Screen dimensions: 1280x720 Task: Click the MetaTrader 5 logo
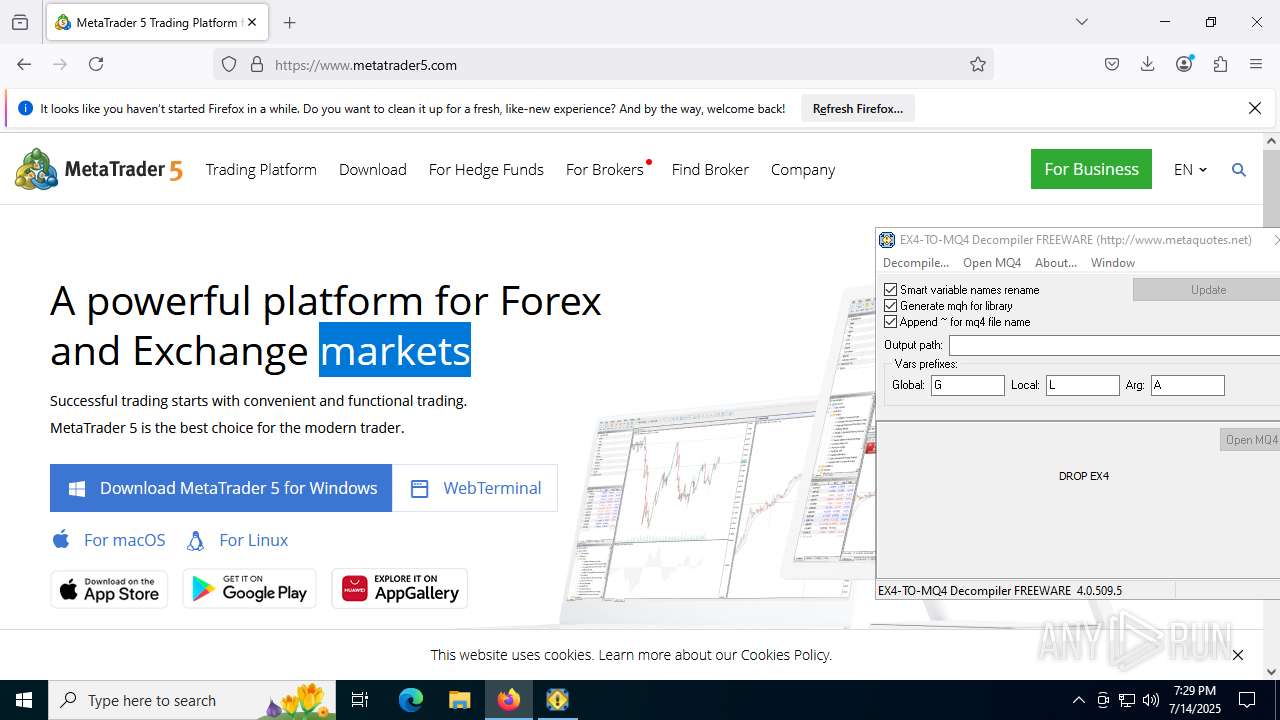click(x=99, y=170)
